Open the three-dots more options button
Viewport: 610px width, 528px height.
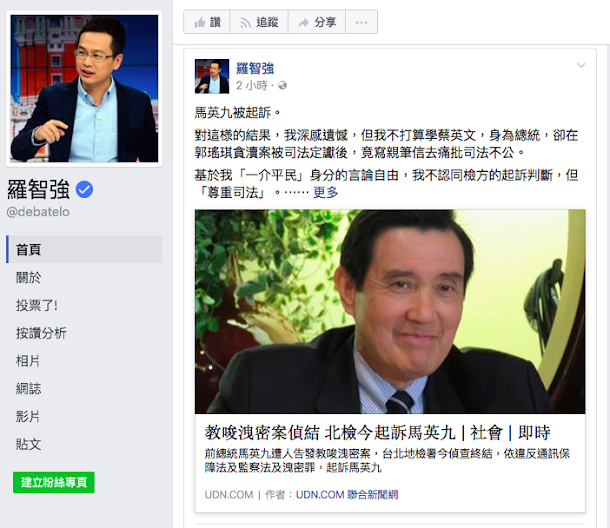[361, 22]
